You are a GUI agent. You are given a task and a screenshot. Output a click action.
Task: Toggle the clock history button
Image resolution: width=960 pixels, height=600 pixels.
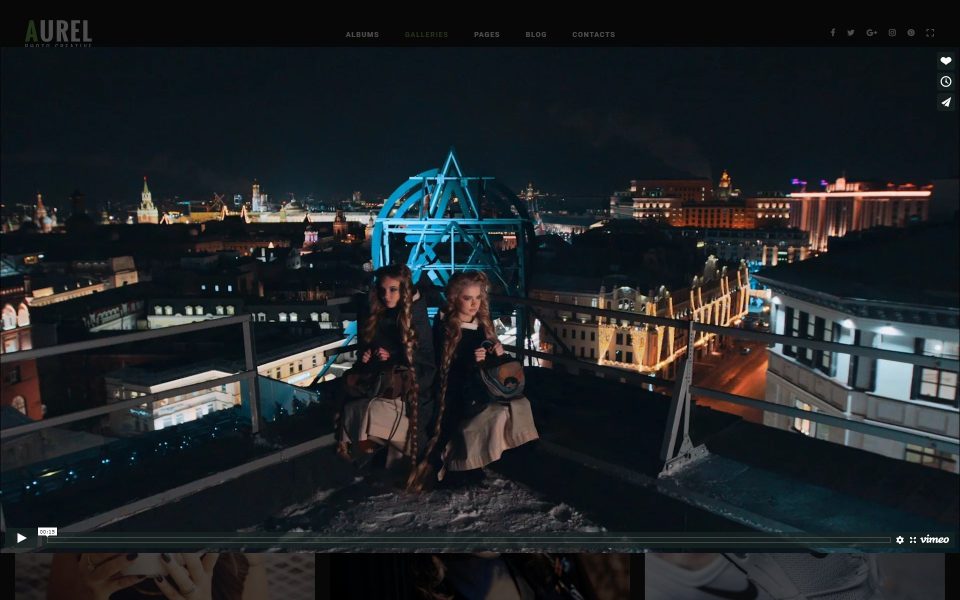(946, 82)
